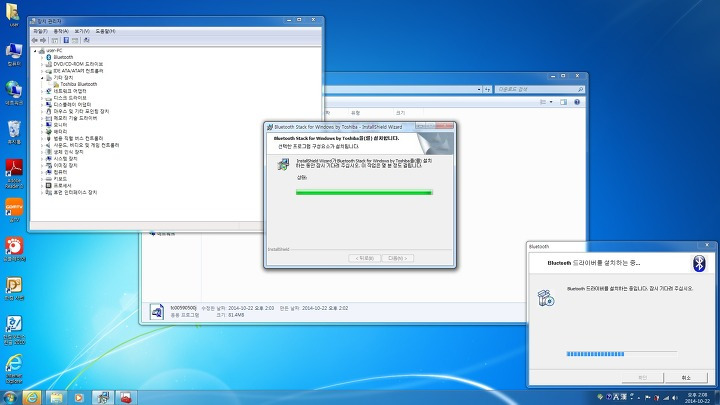This screenshot has height=405, width=720.
Task: Select the 휴먼 인터페이스 장치 tree item
Action: click(x=75, y=192)
